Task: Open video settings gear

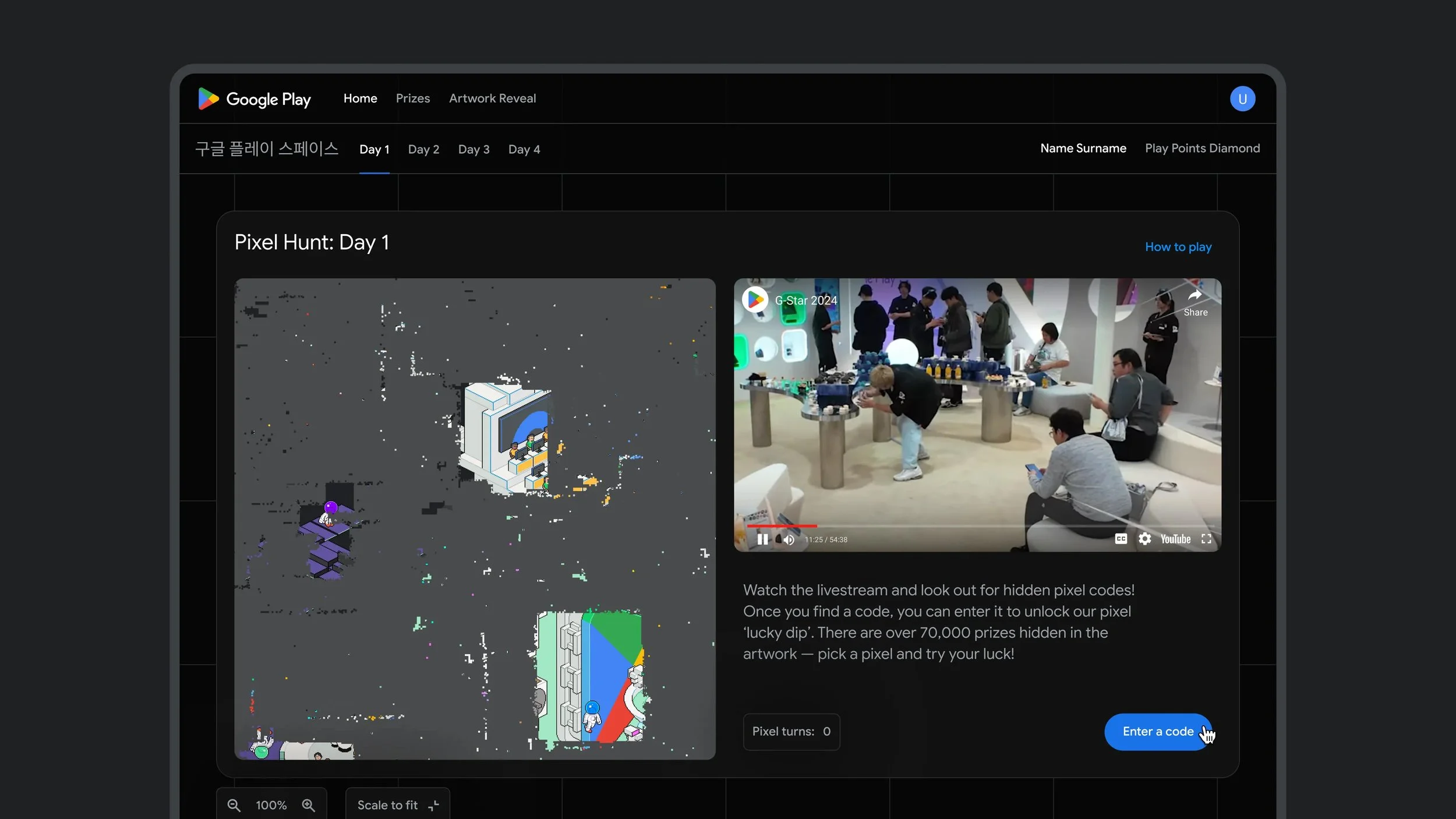Action: (1144, 539)
